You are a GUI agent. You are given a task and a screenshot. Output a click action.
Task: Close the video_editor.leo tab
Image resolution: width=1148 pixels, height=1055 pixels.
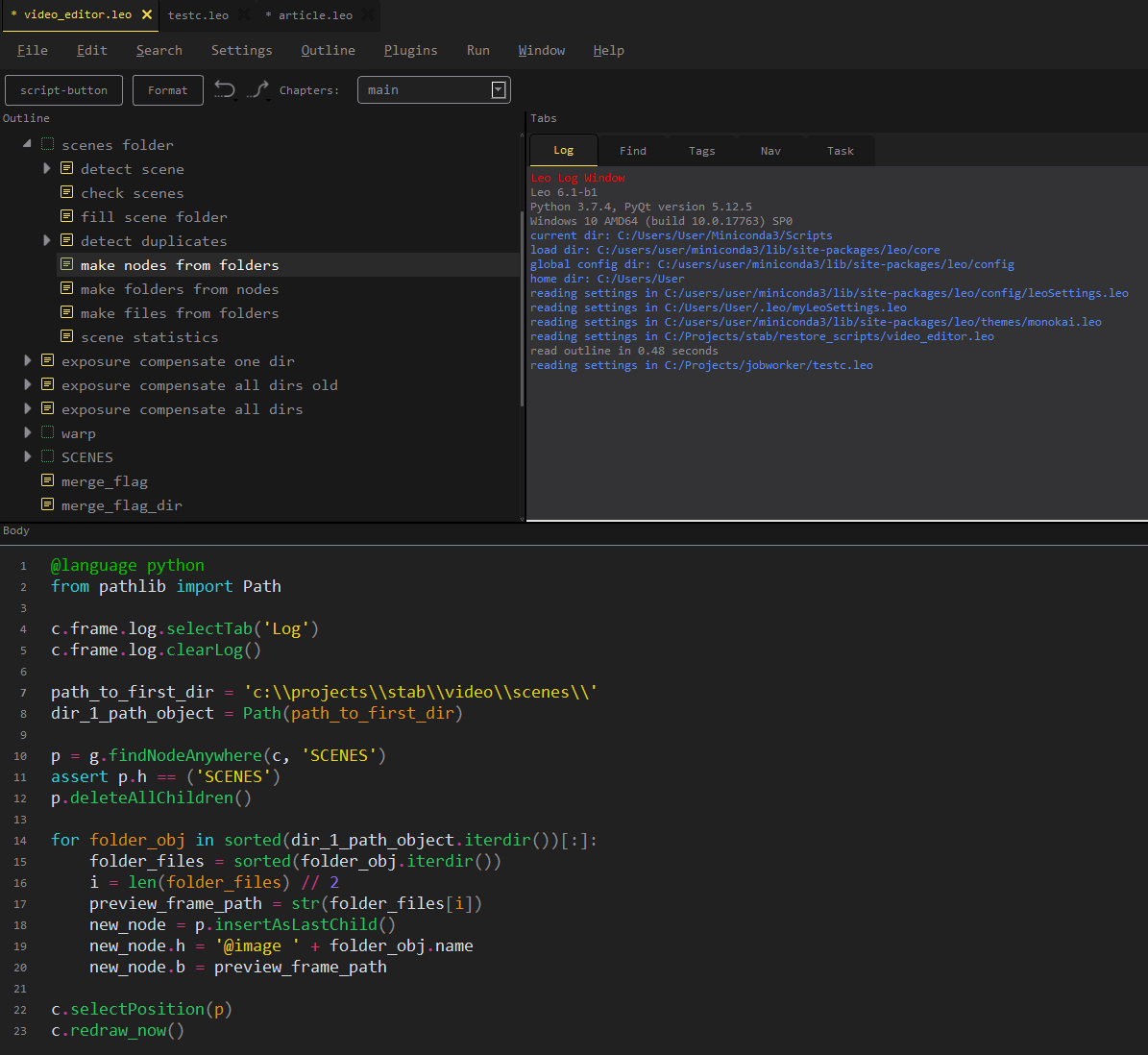point(147,14)
